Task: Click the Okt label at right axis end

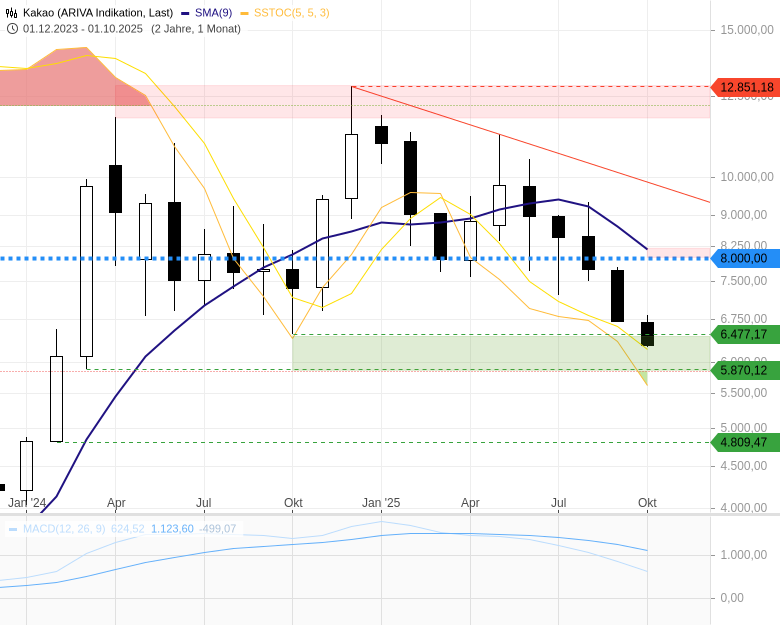Action: pyautogui.click(x=647, y=503)
